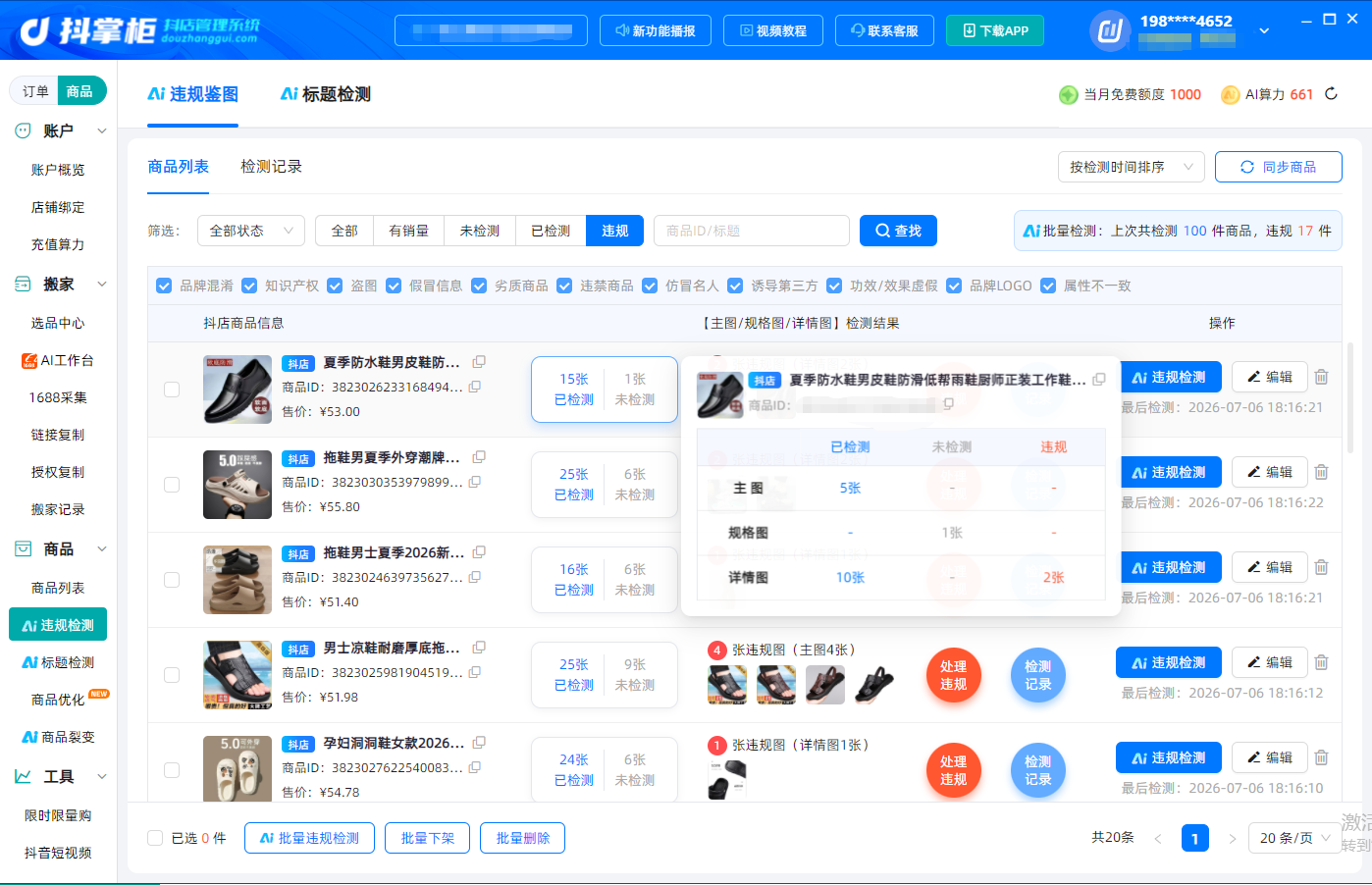Copy product ID 3823027622540083
The image size is (1372, 885).
475,767
